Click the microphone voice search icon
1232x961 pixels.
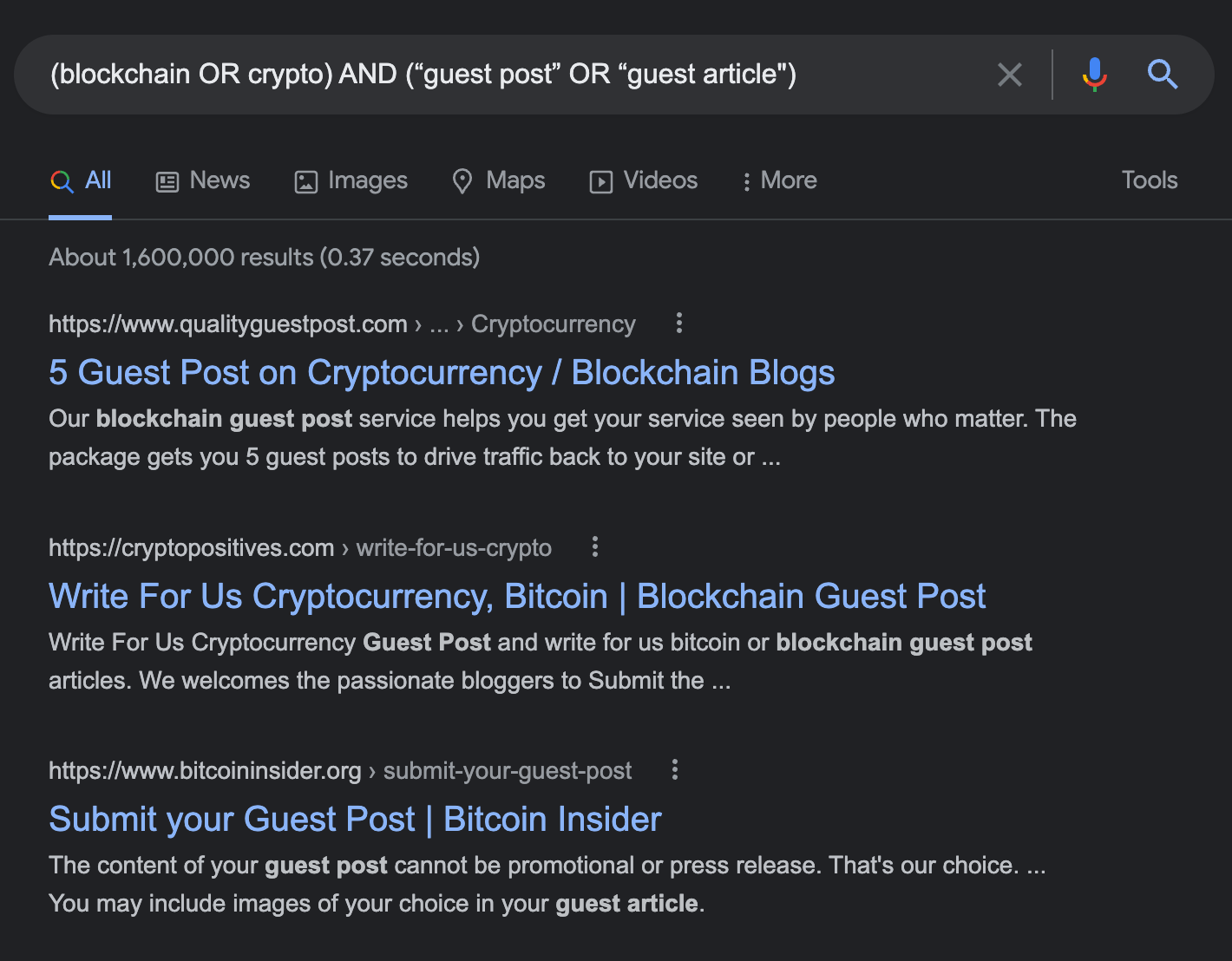tap(1095, 75)
